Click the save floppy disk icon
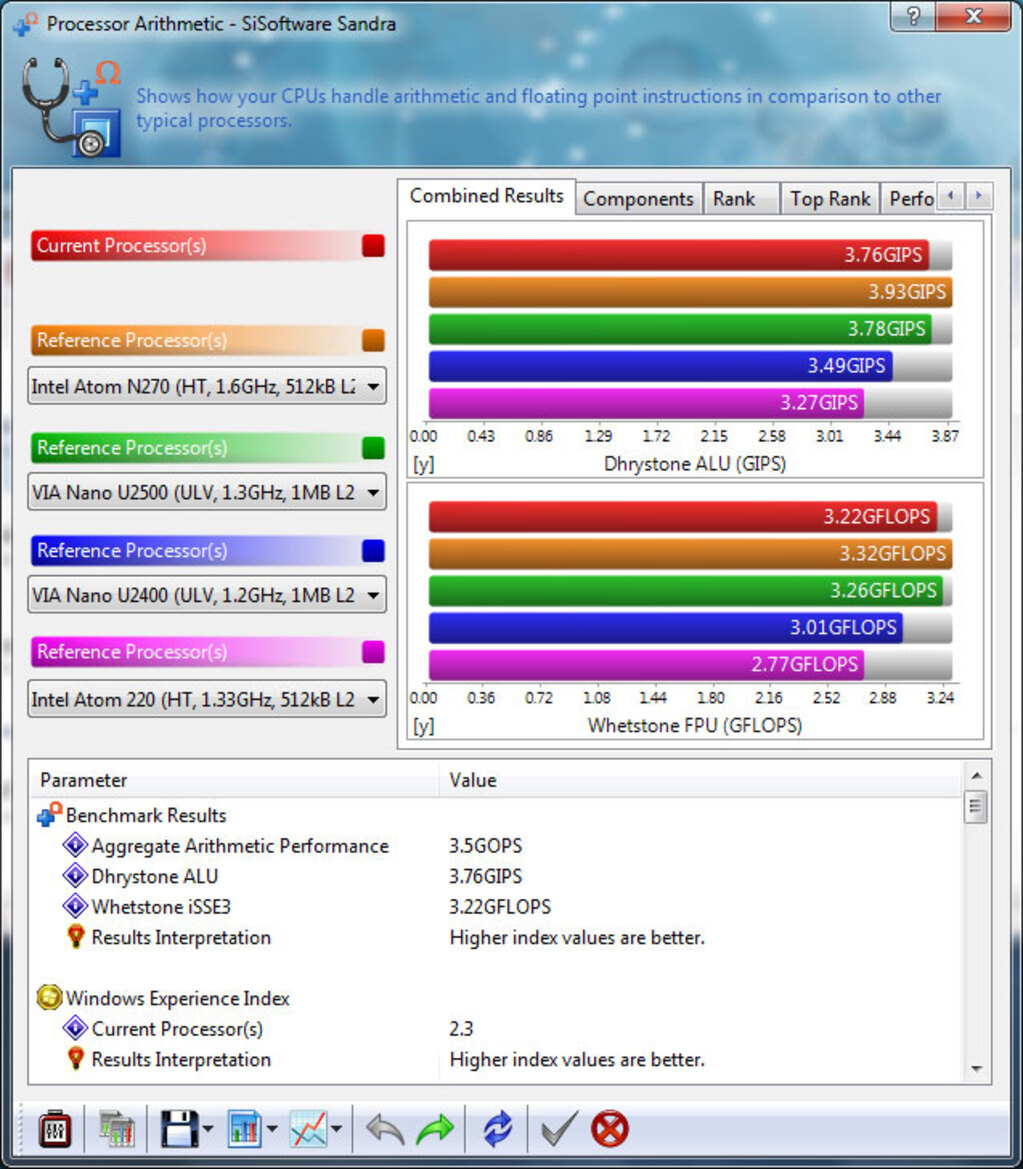The height and width of the screenshot is (1169, 1023). click(179, 1129)
